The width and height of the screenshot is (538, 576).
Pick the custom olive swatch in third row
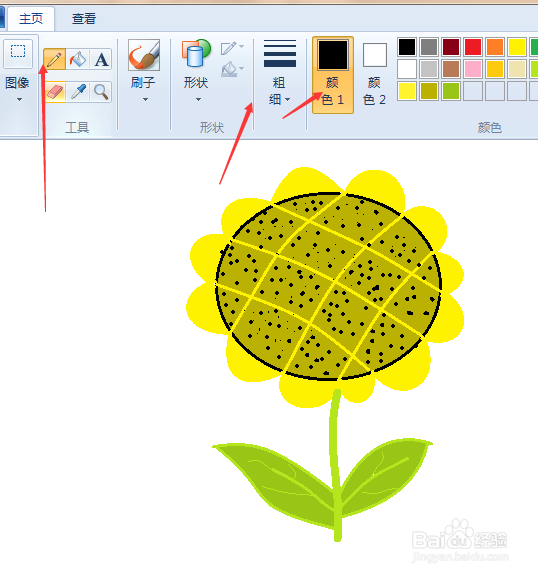click(x=429, y=91)
